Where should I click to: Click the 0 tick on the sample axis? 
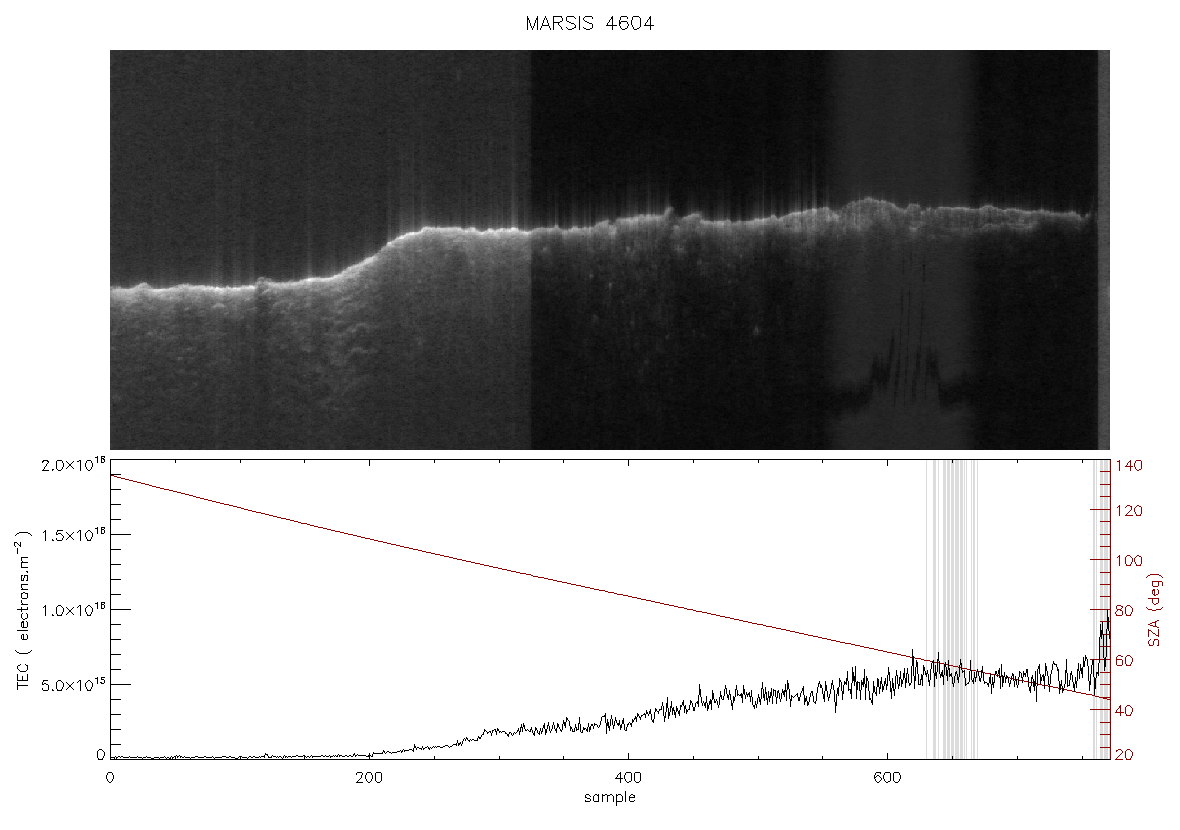[x=111, y=778]
